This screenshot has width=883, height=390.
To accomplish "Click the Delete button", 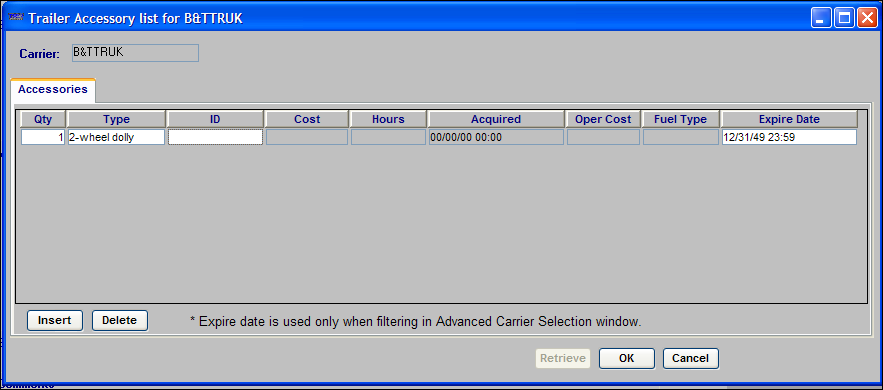I will click(119, 320).
